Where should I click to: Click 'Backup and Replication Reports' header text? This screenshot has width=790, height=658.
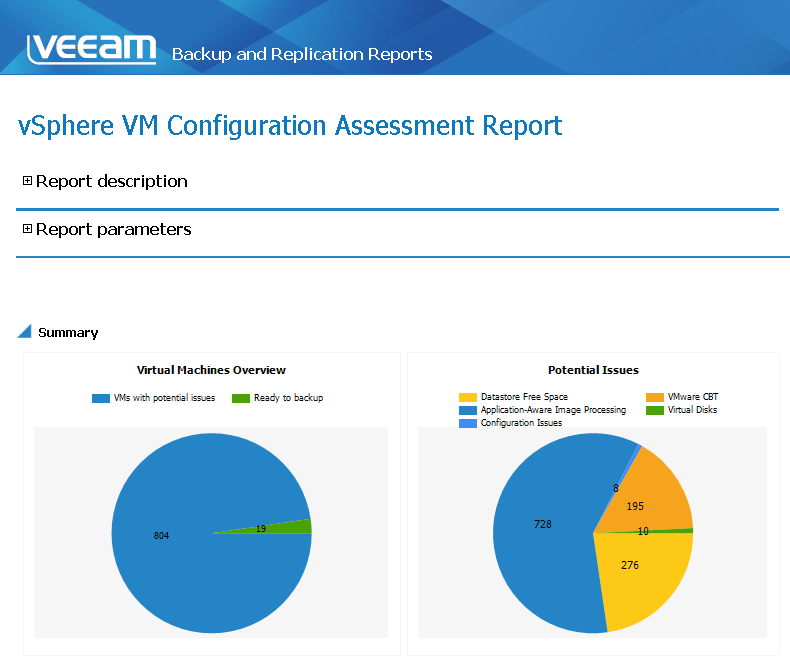tap(302, 54)
